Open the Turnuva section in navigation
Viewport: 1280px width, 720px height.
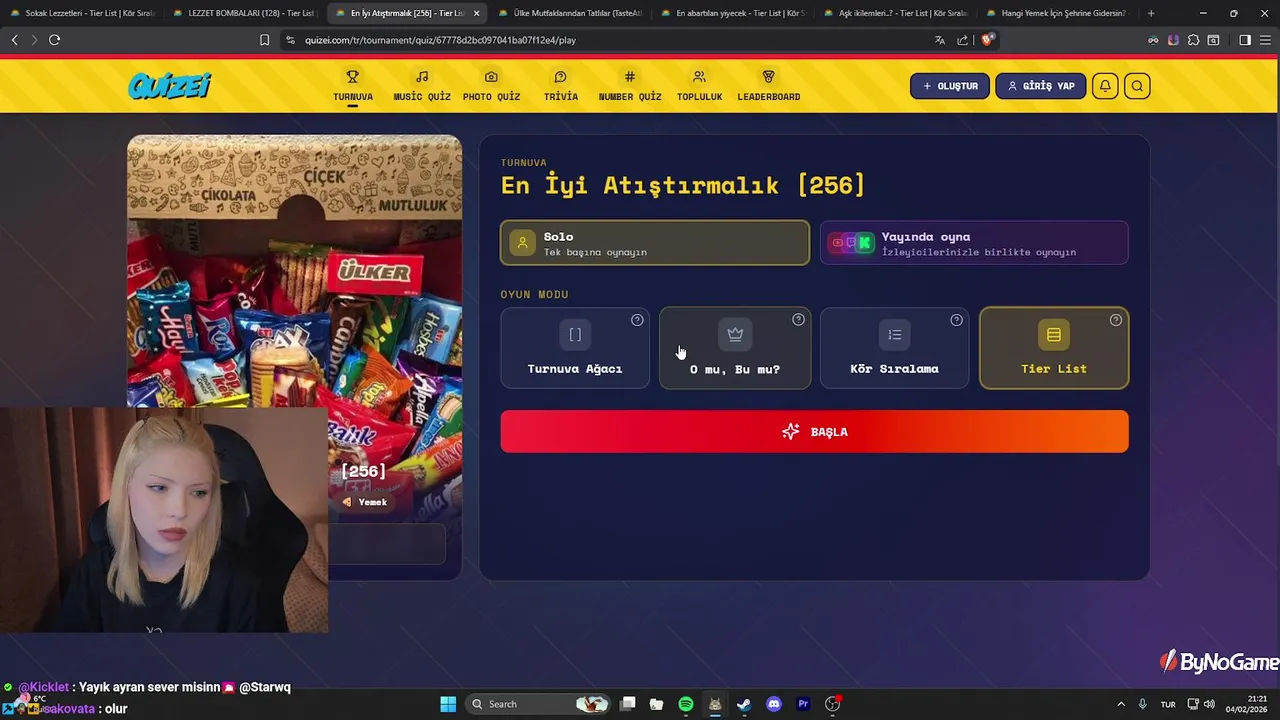pyautogui.click(x=353, y=86)
